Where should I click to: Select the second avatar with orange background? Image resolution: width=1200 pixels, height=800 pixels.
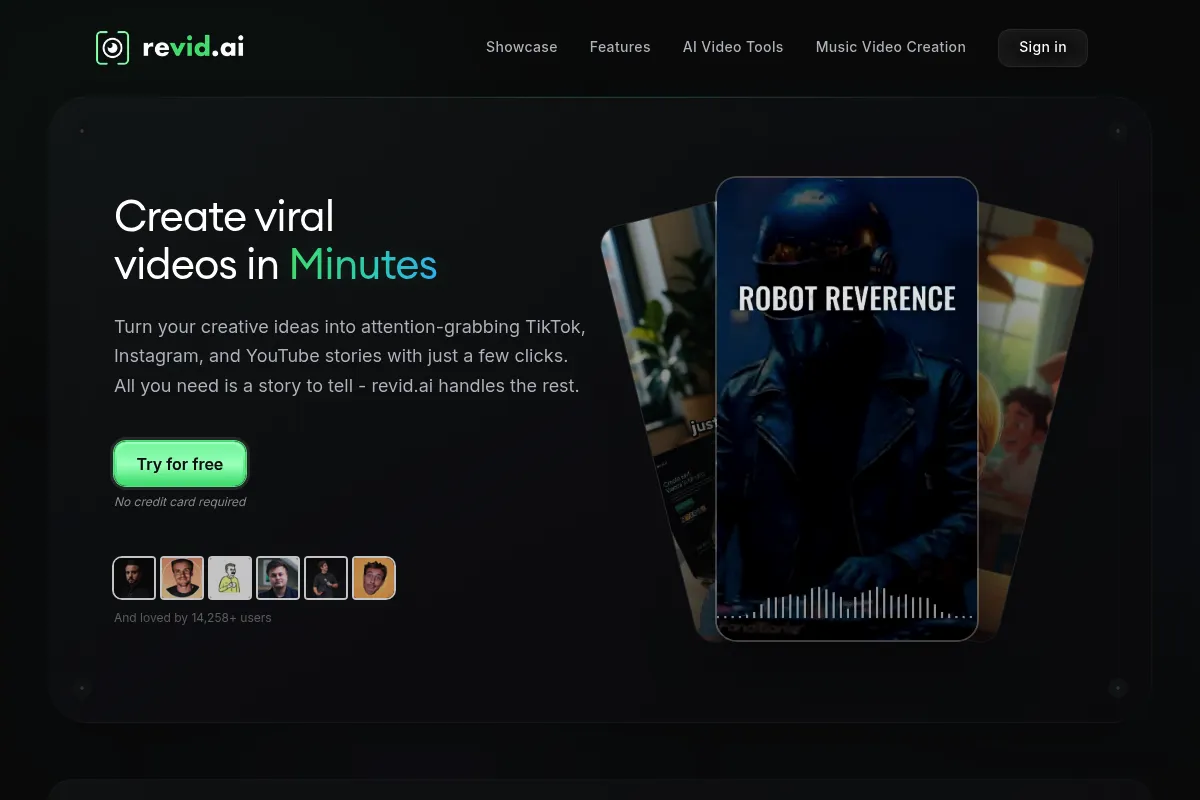pyautogui.click(x=182, y=578)
